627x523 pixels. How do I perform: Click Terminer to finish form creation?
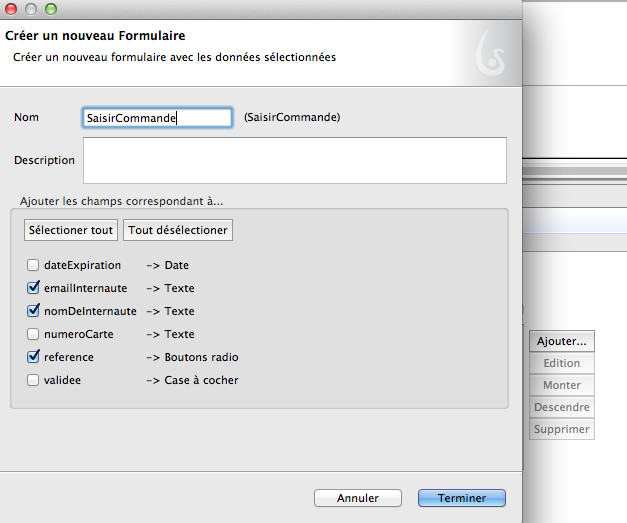tap(461, 498)
